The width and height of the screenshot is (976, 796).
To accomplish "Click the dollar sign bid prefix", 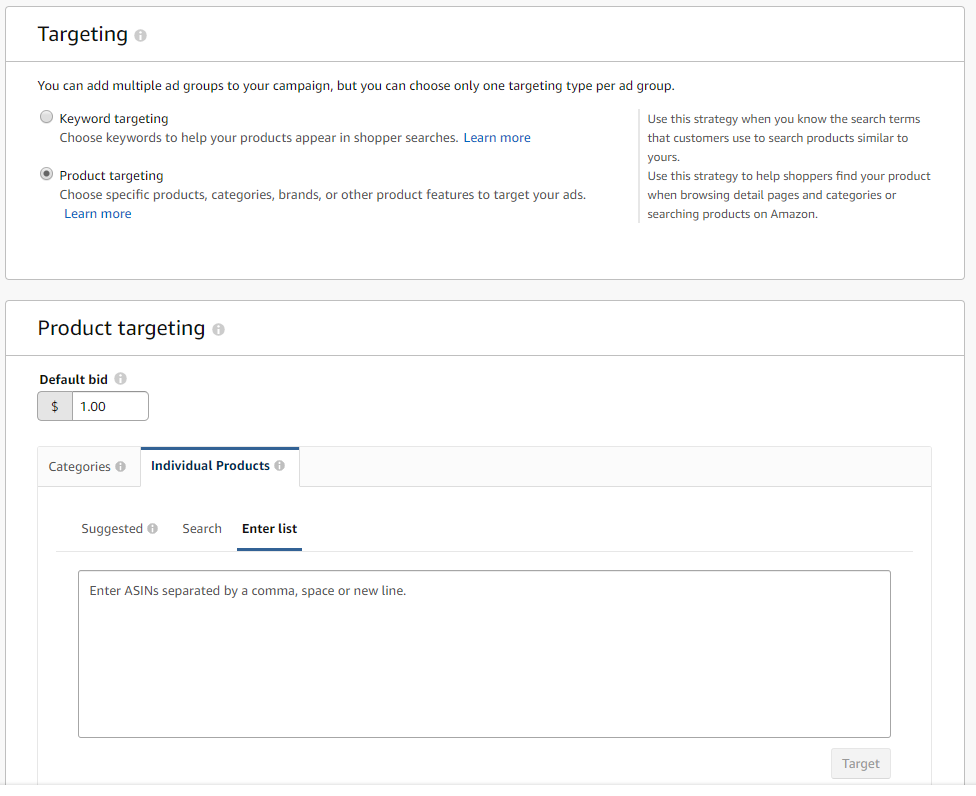I will point(55,407).
